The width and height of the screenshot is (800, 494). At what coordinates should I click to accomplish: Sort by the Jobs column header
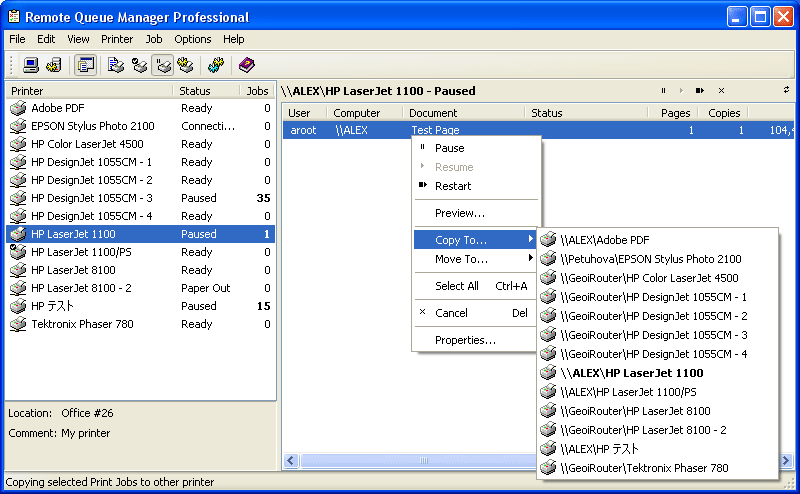[x=258, y=91]
